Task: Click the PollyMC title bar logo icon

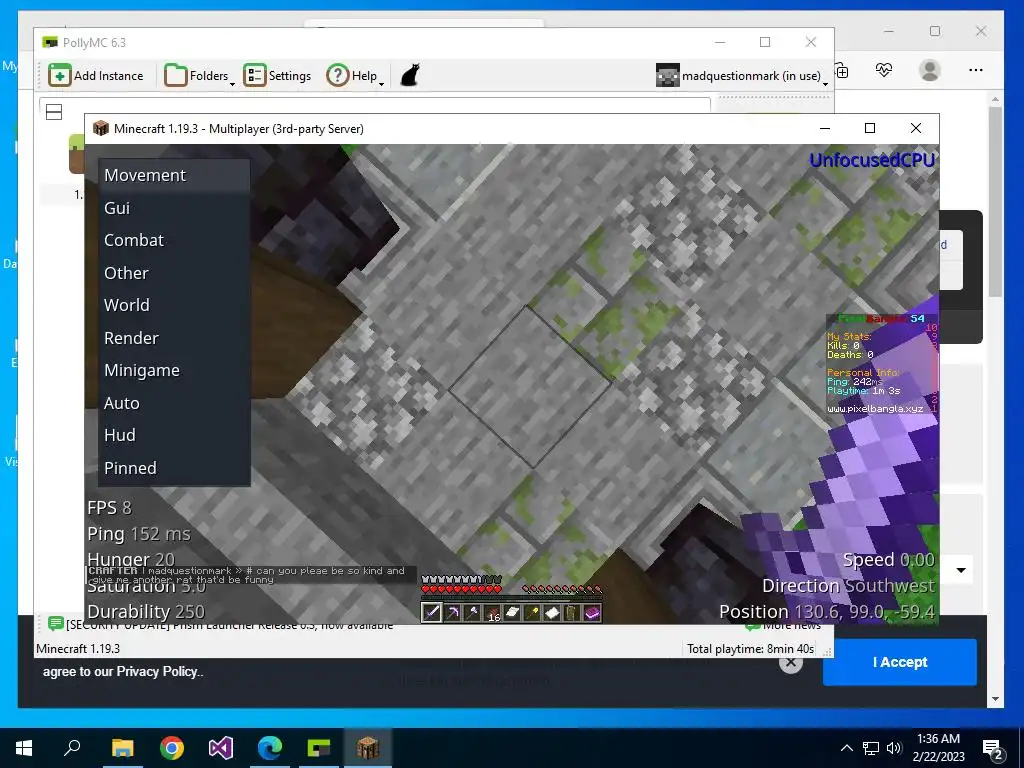Action: [50, 42]
